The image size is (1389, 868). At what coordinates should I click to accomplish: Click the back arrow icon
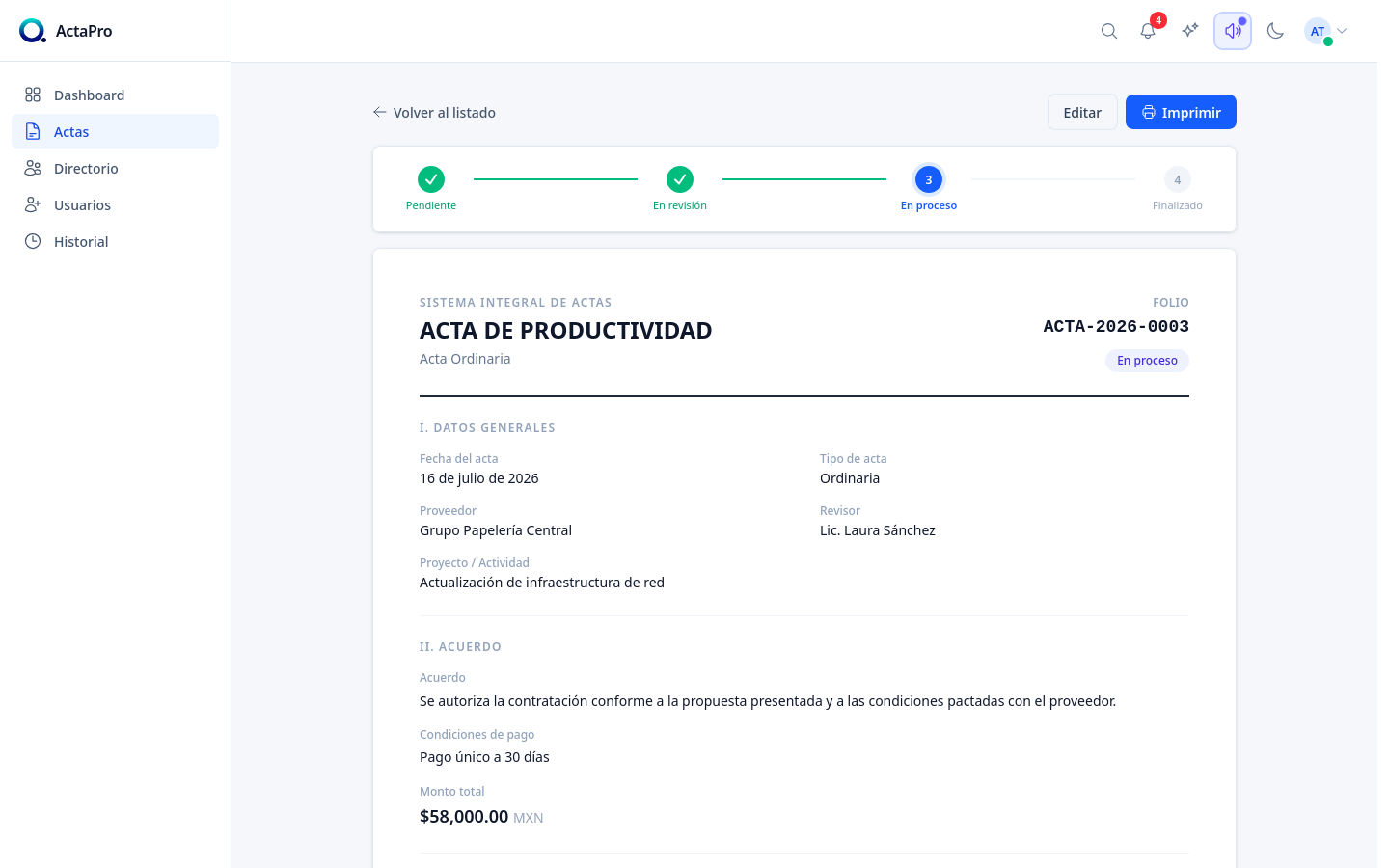380,113
